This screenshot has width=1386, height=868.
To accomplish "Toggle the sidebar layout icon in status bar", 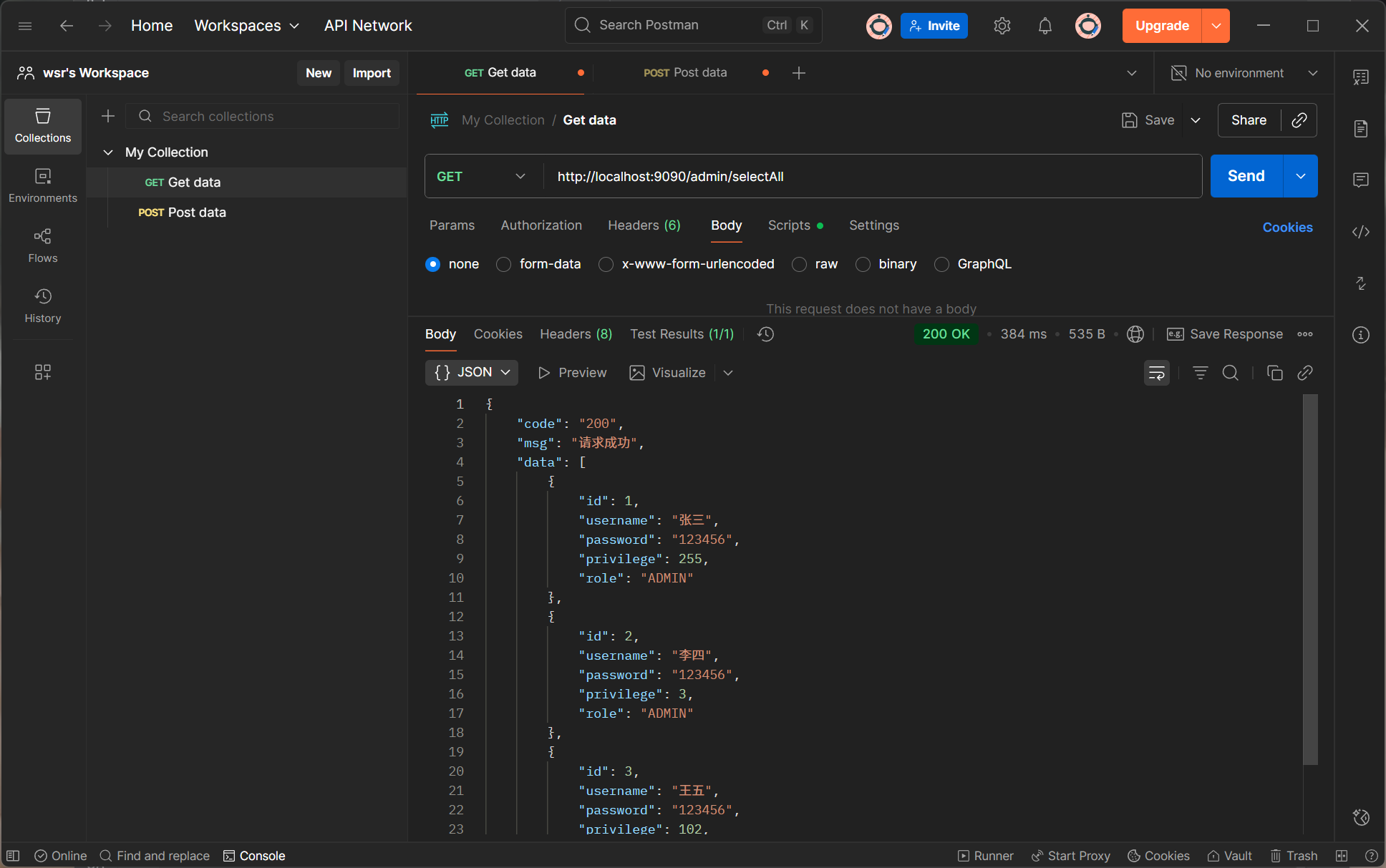I will [x=13, y=856].
